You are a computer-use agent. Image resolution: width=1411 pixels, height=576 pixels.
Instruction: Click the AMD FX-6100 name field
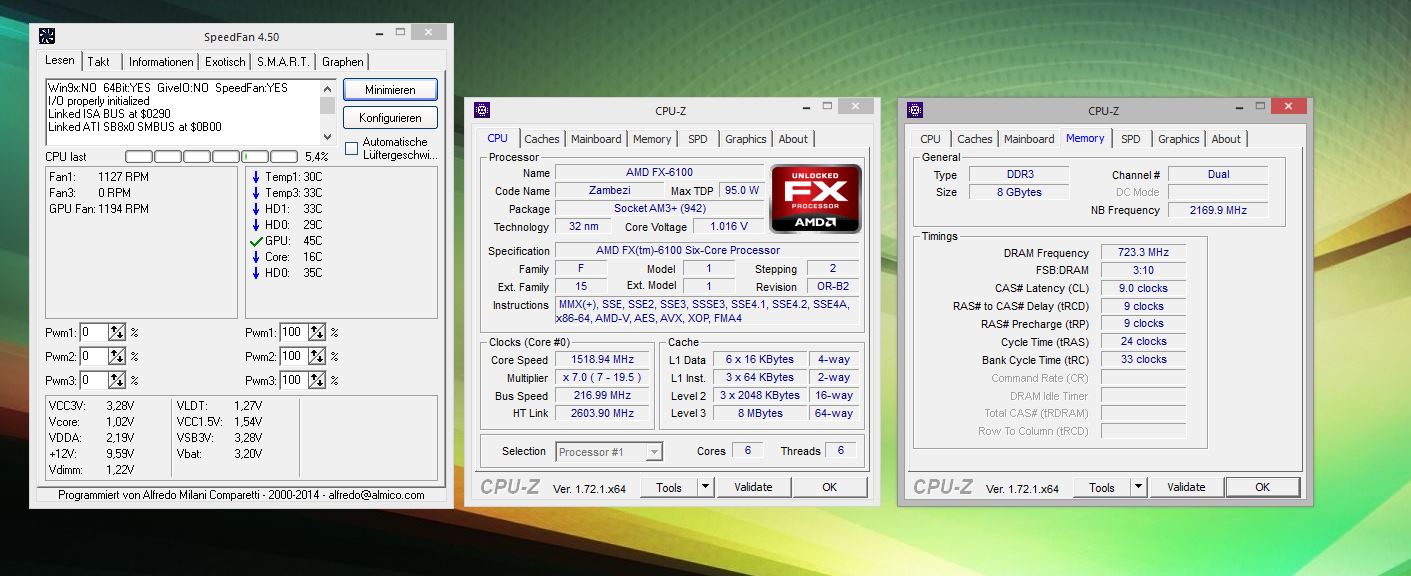[659, 172]
